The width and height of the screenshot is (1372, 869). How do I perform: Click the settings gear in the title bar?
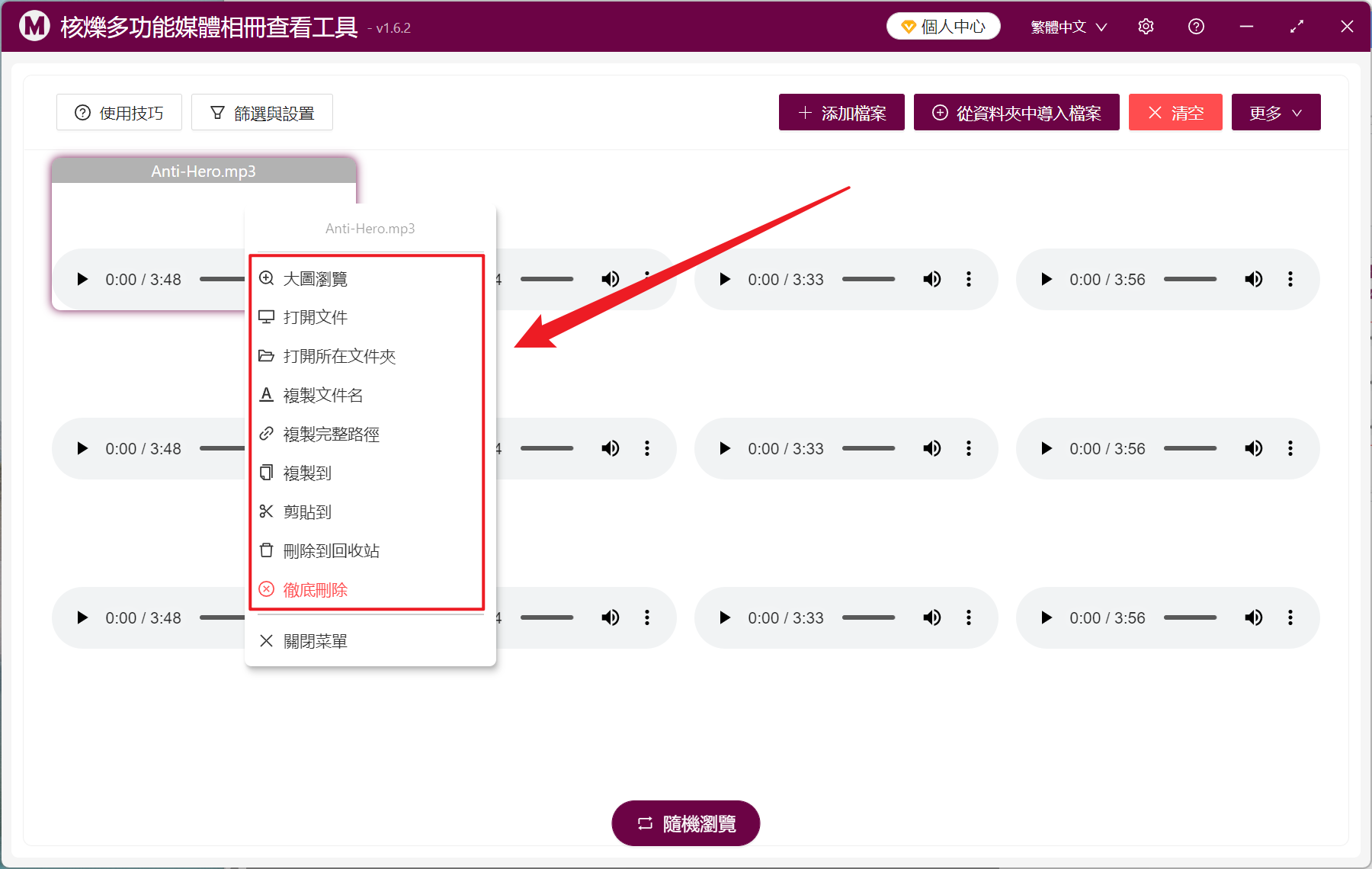point(1145,26)
